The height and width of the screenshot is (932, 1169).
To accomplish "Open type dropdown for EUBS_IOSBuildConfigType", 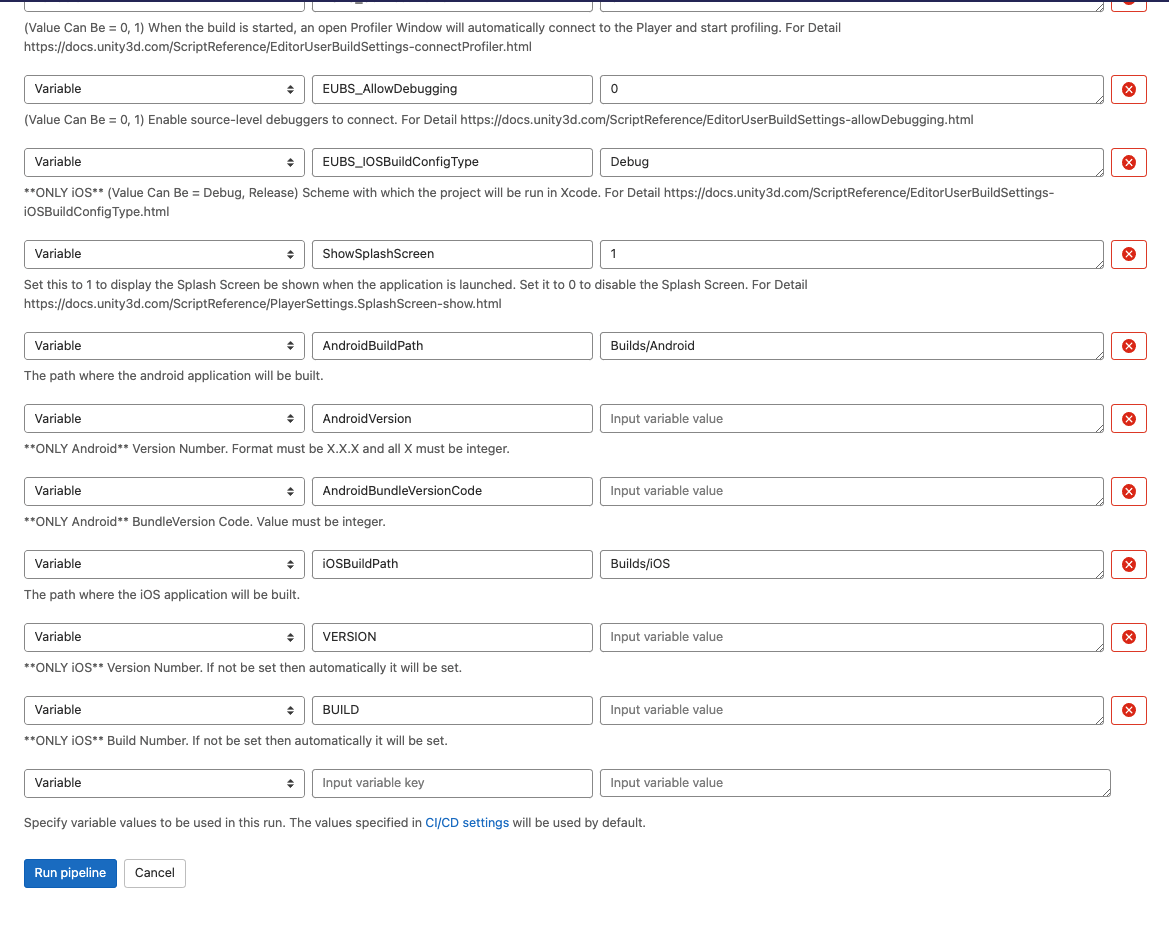I will (164, 163).
